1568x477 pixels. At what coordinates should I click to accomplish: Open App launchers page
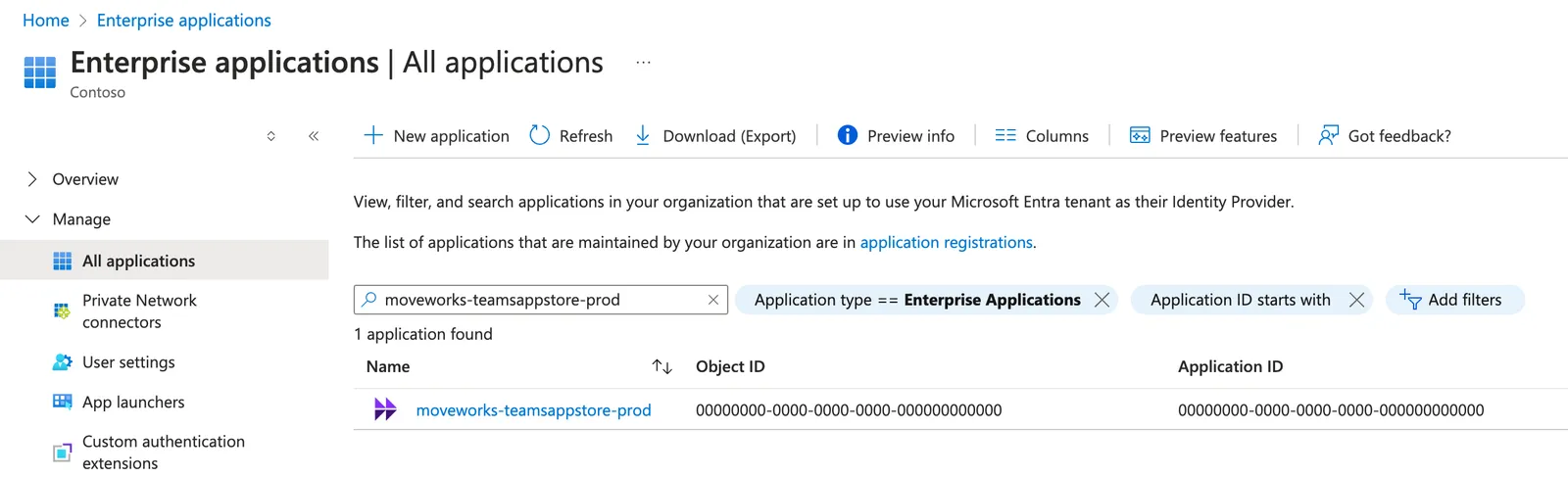point(133,403)
